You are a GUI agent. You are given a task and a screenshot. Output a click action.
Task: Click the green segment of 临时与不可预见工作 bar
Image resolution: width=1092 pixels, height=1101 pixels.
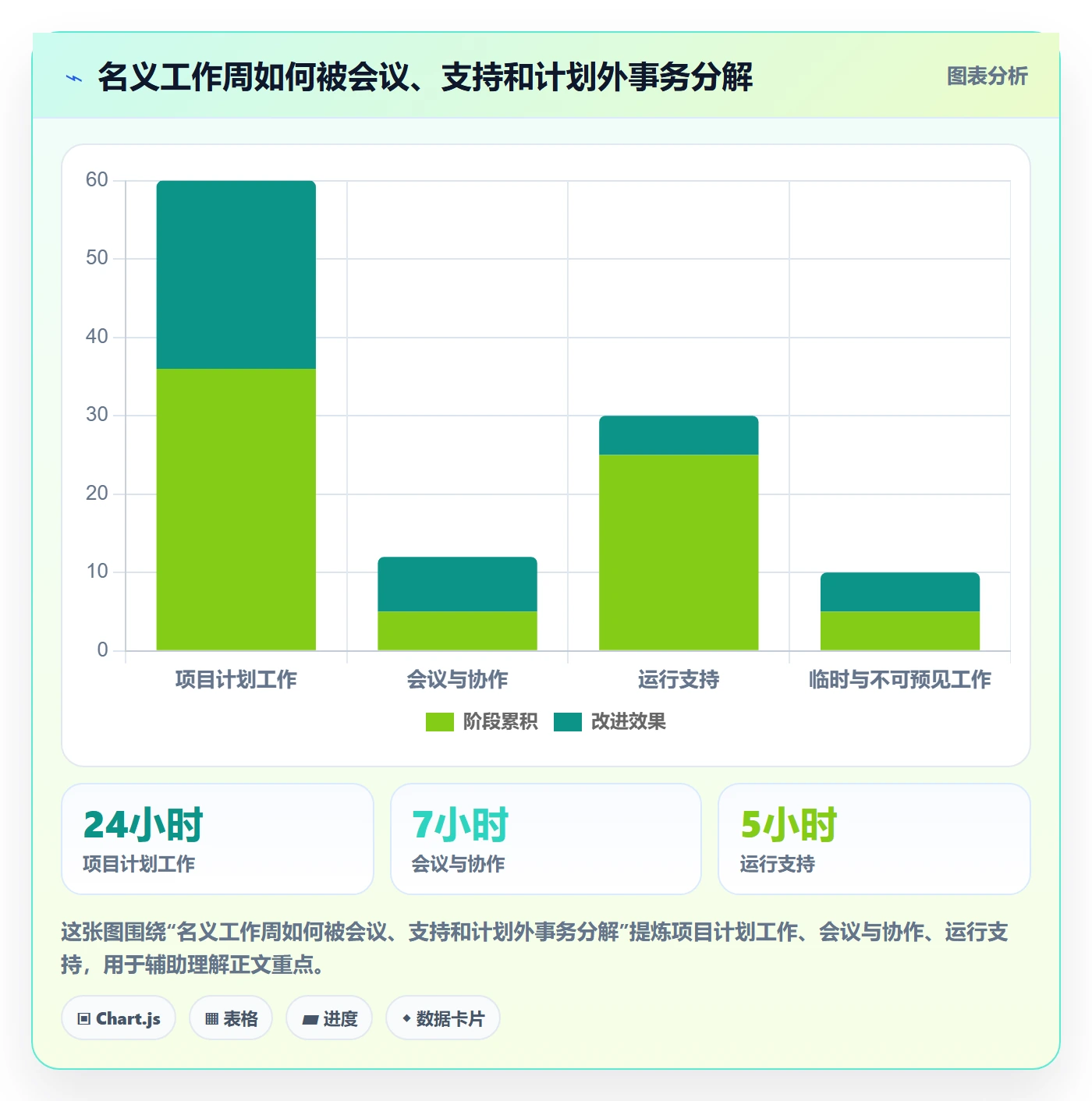[x=900, y=631]
